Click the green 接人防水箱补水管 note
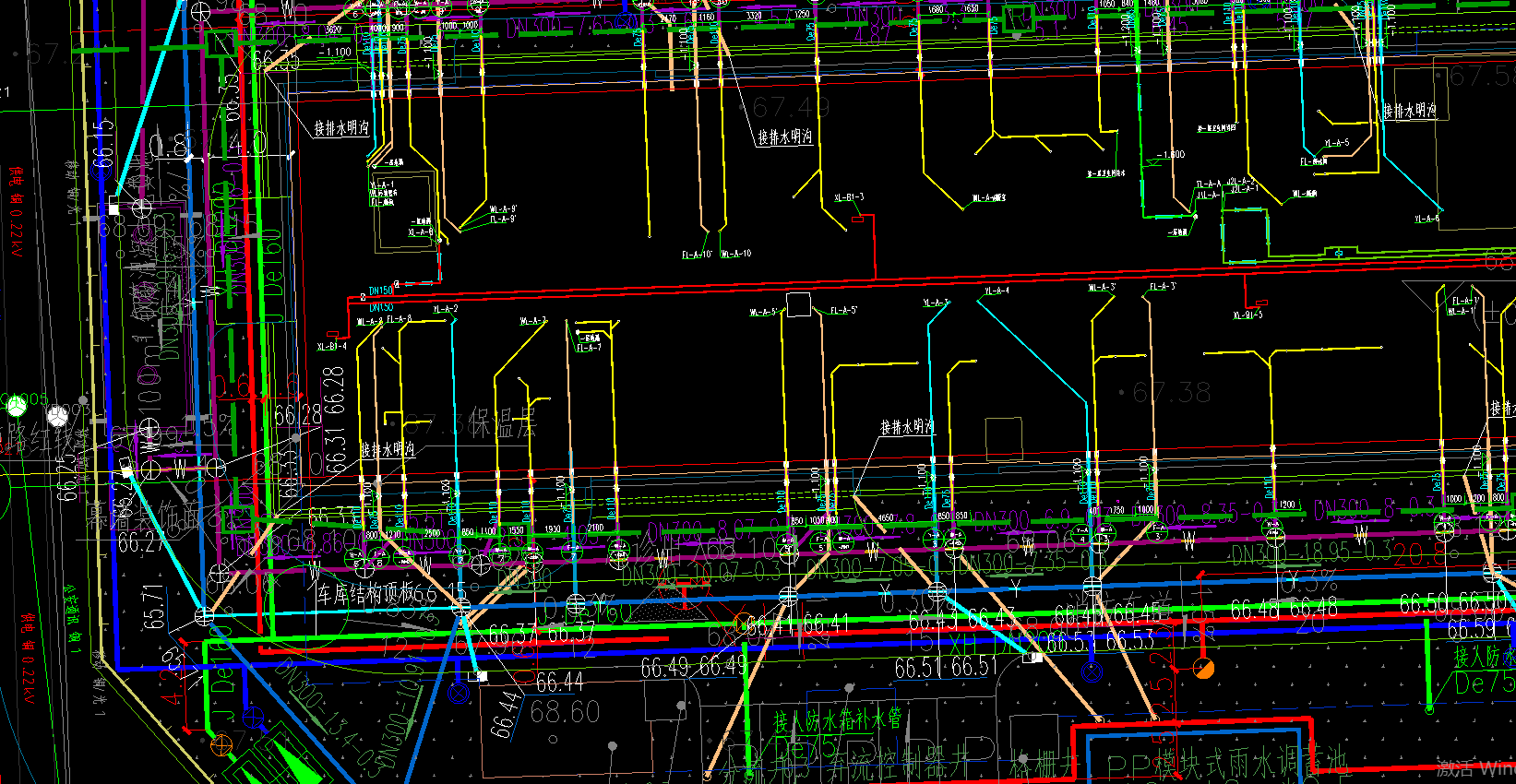This screenshot has height=784, width=1516. click(837, 720)
